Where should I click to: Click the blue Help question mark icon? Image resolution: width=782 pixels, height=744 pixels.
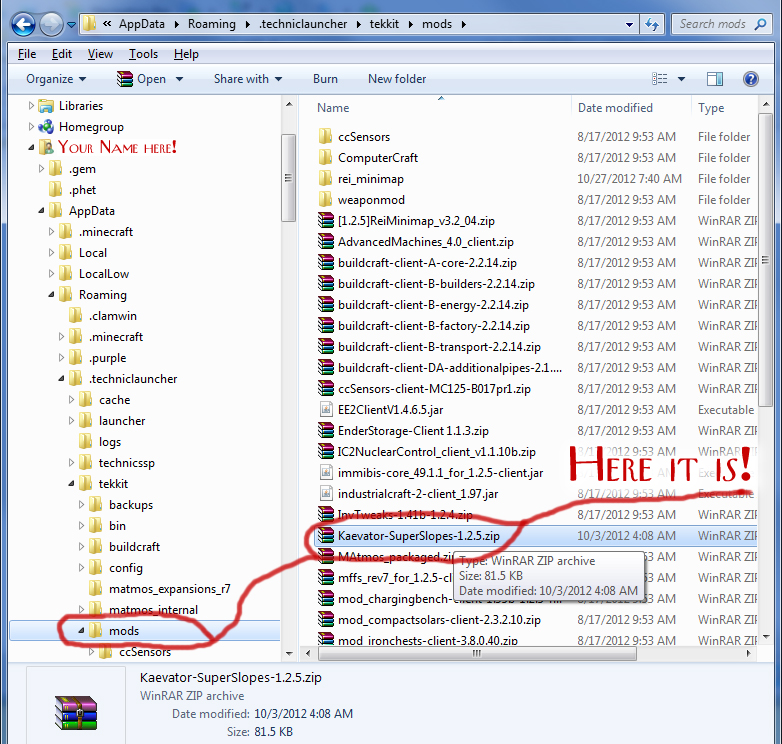tap(751, 79)
